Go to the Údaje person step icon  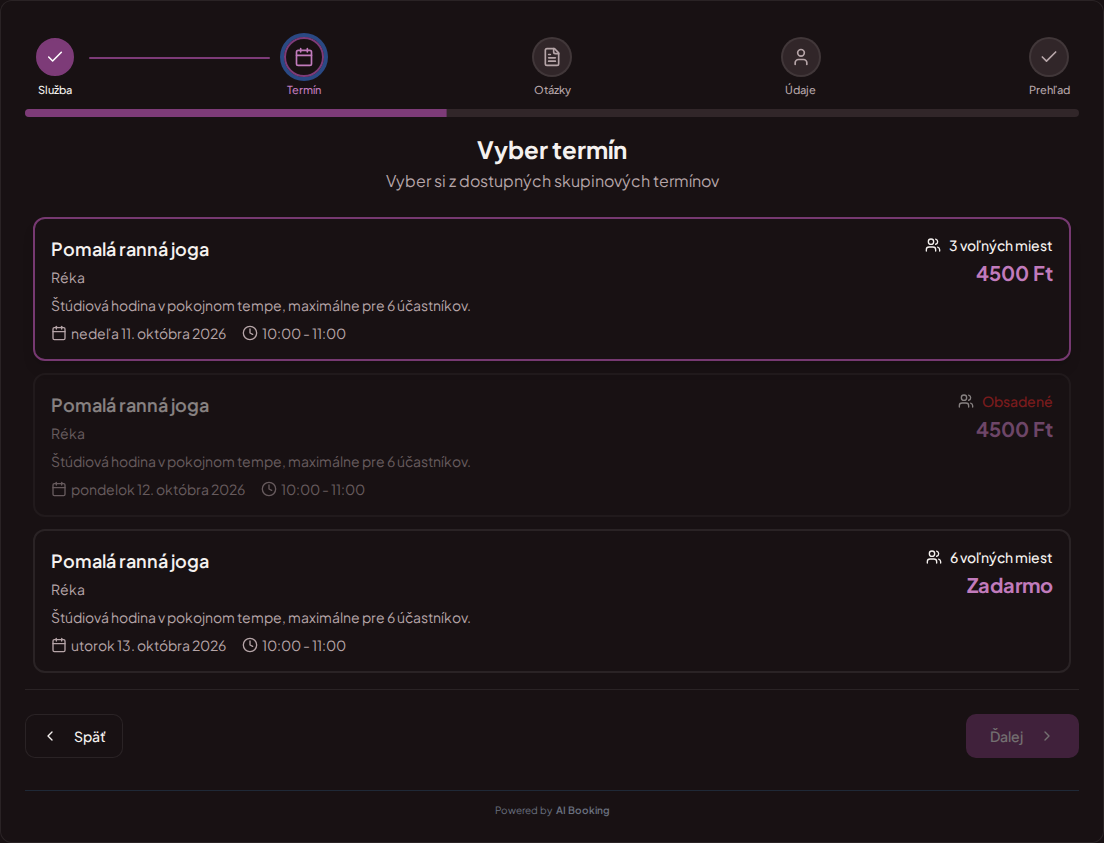[801, 57]
